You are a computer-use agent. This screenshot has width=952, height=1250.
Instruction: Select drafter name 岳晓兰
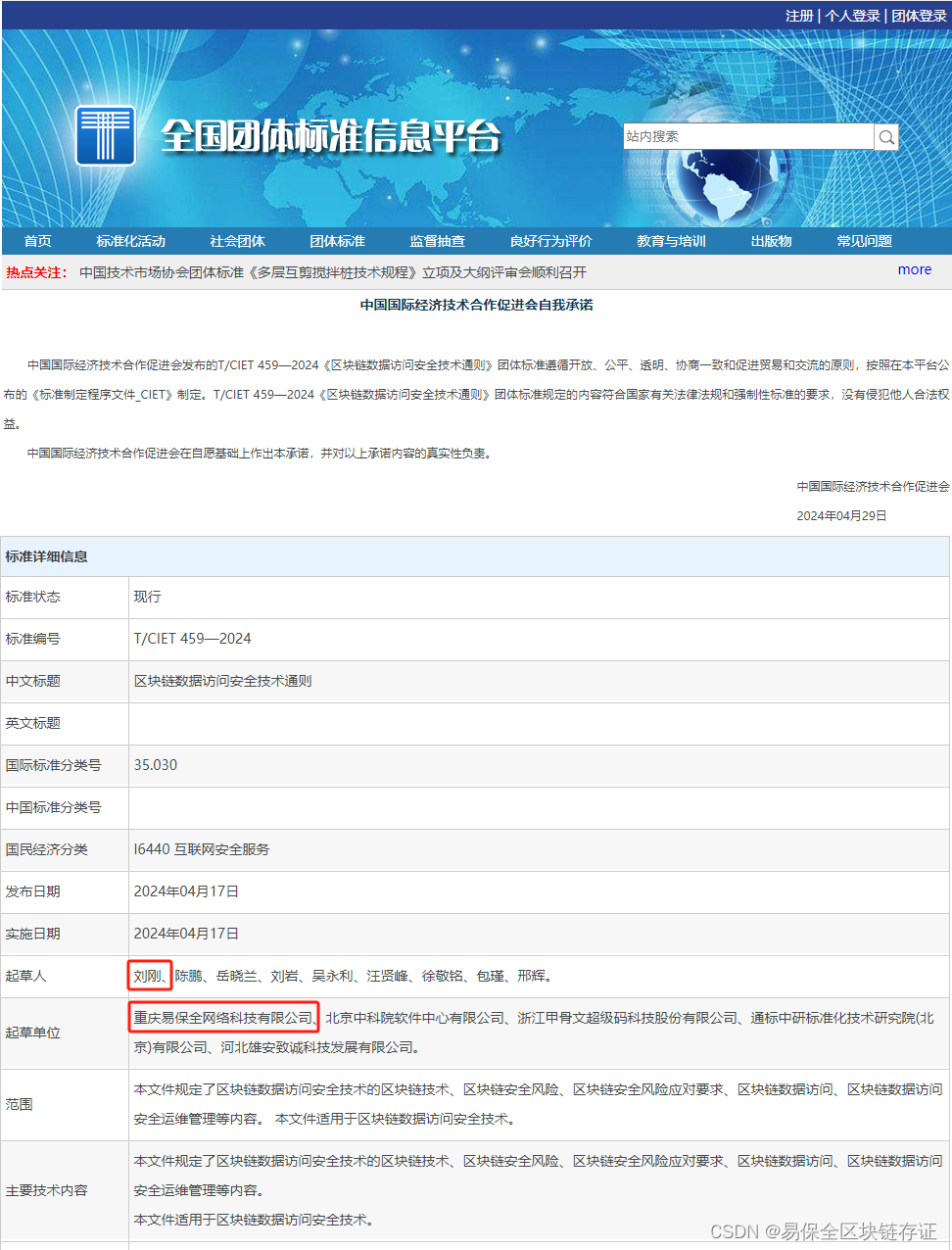pos(237,976)
